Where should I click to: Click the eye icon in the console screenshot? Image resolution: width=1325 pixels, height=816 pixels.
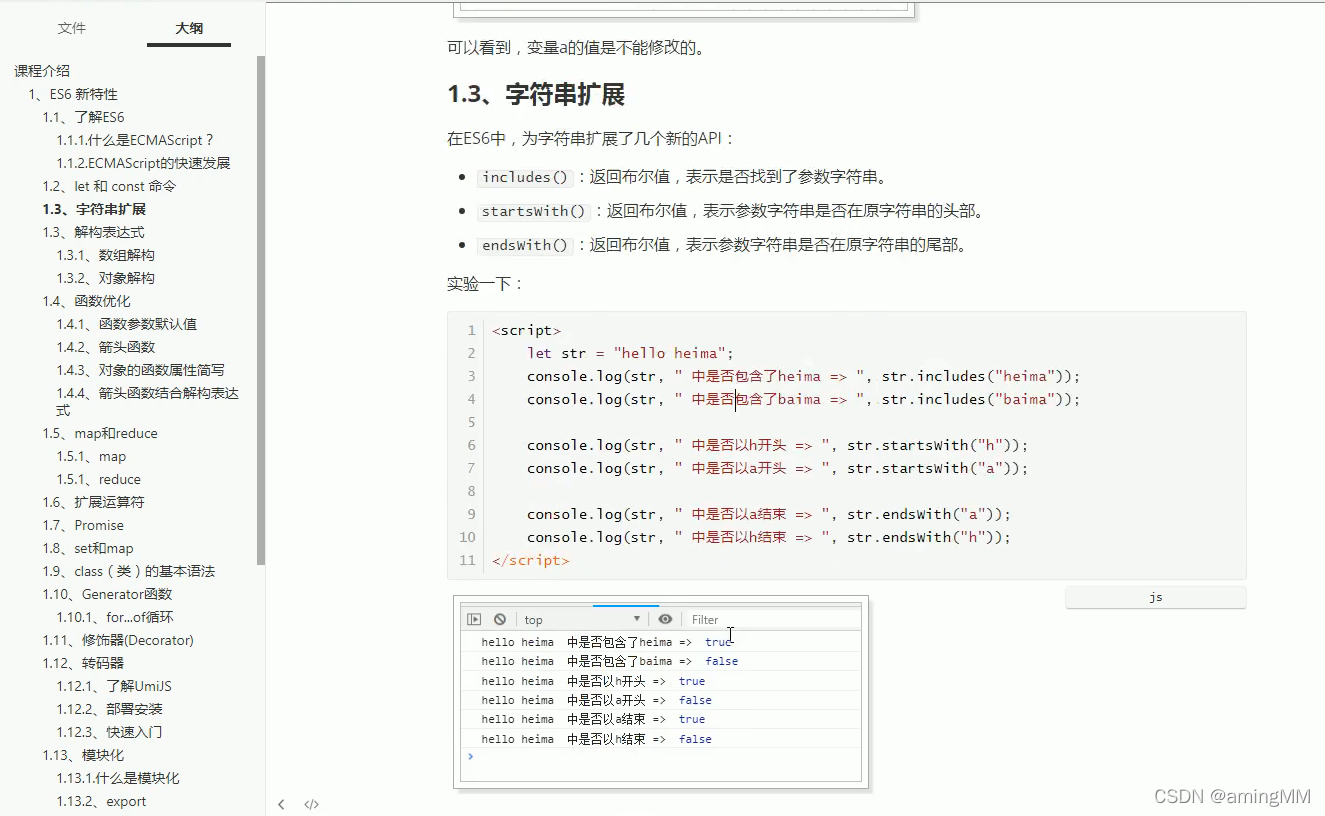coord(665,619)
